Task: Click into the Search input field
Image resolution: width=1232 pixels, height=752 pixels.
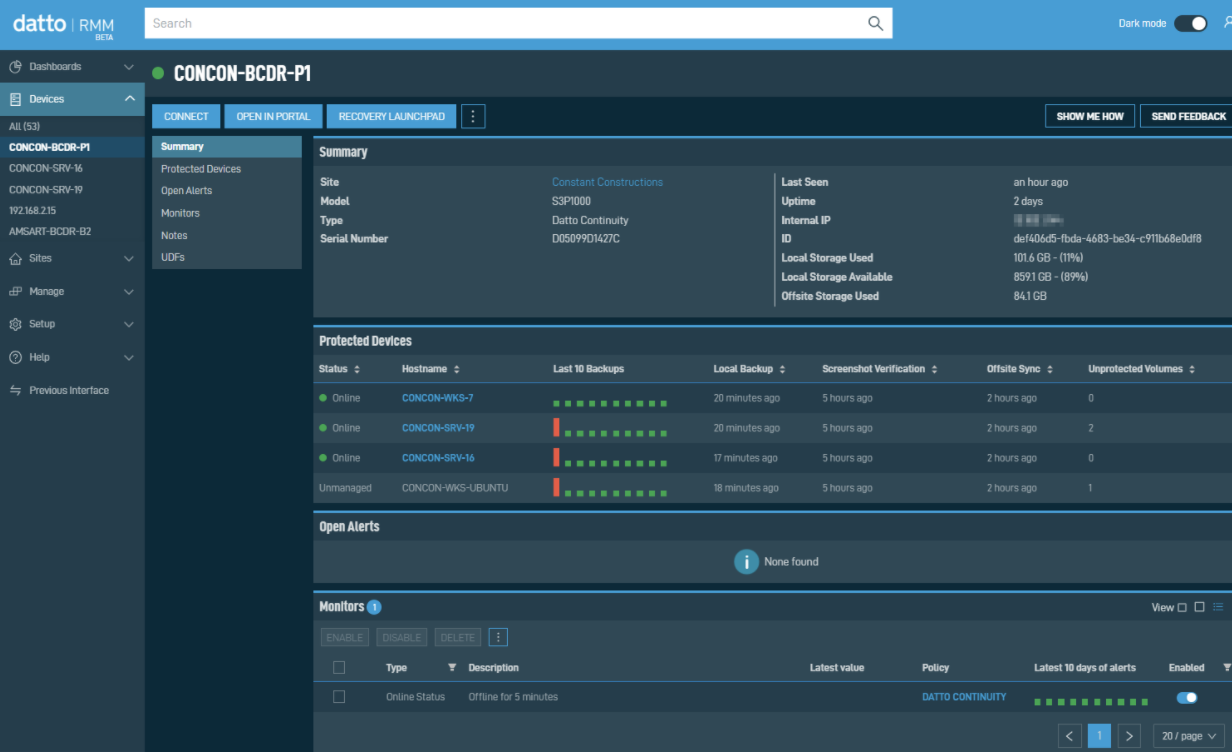Action: click(x=500, y=24)
